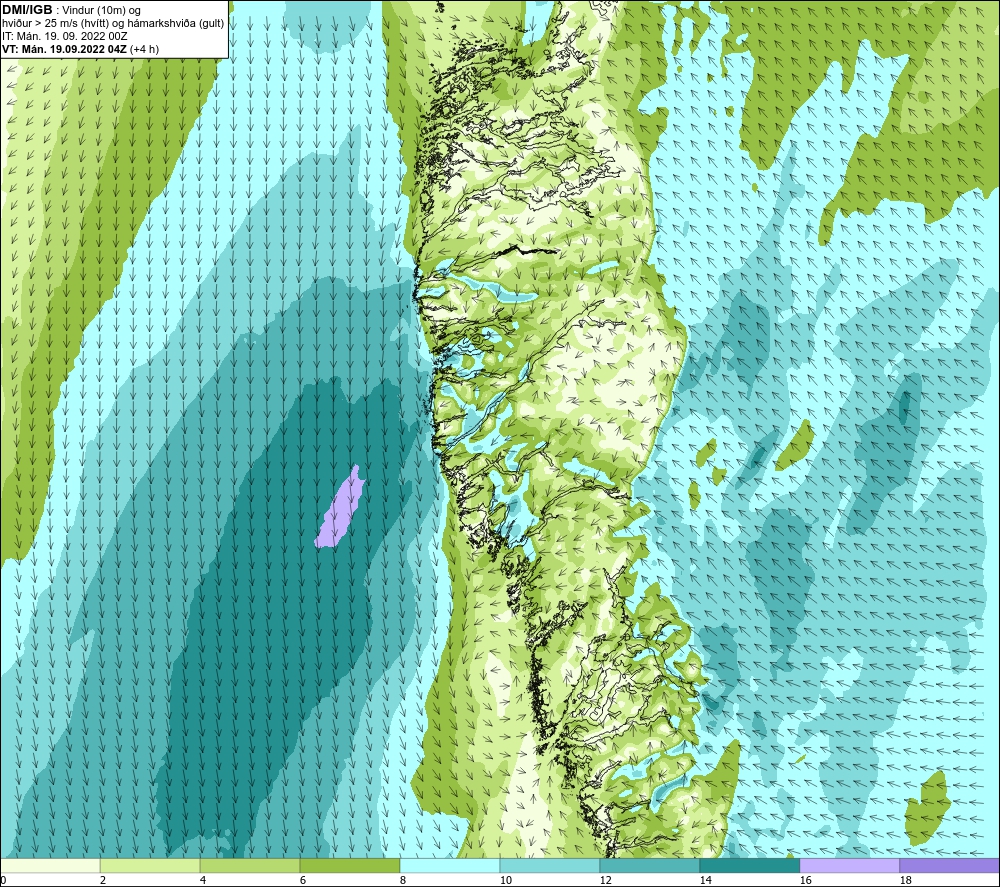Screen dimensions: 1000x887
Task: Click the scale label '10'
Action: pyautogui.click(x=506, y=880)
